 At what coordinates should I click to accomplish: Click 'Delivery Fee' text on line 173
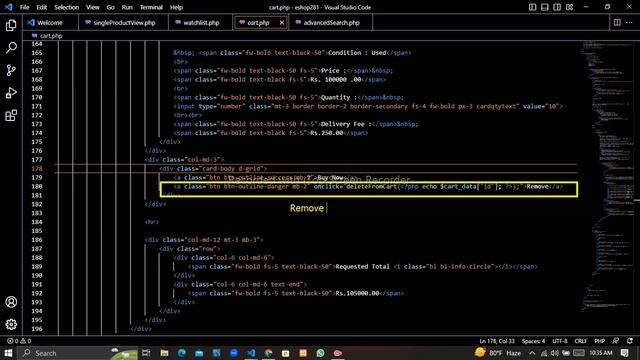(342, 124)
